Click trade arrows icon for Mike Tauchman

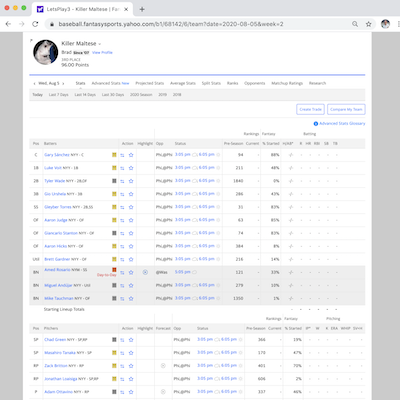click(x=122, y=299)
